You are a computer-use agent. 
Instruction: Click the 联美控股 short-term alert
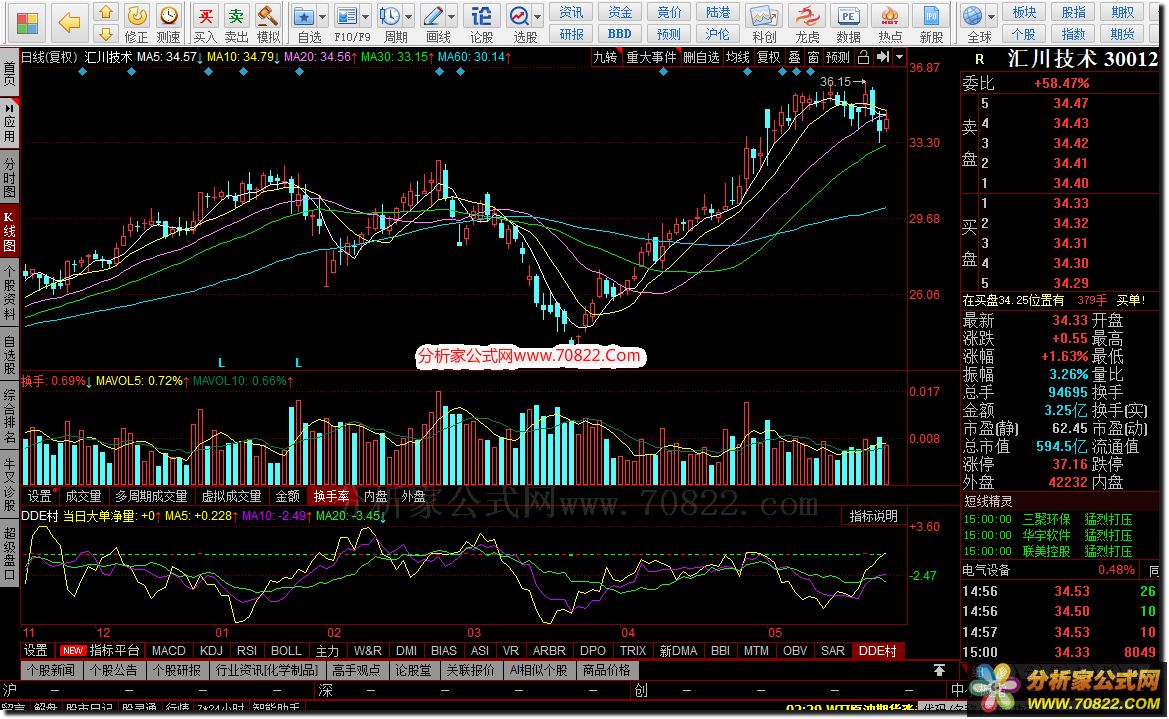tap(1046, 551)
